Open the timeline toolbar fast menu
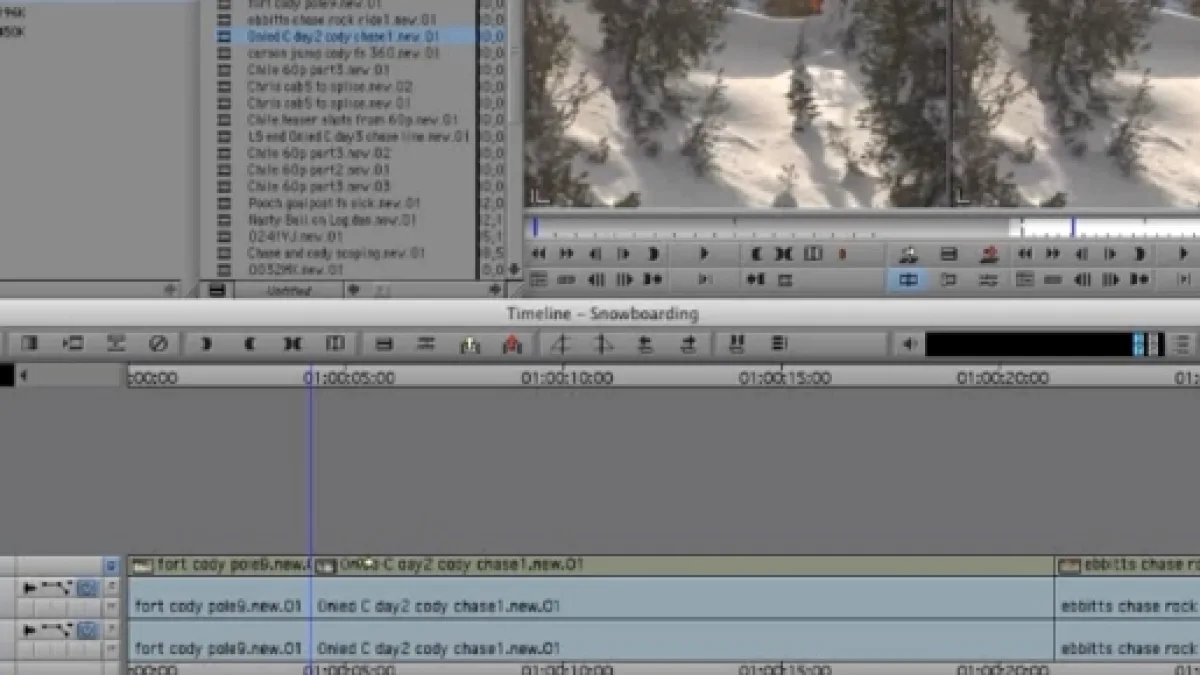 pos(779,344)
